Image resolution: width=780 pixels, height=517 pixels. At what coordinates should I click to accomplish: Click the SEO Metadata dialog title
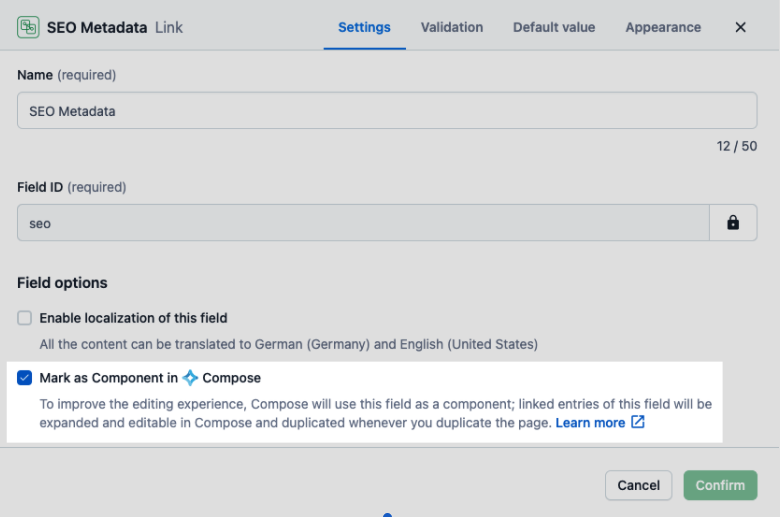97,27
